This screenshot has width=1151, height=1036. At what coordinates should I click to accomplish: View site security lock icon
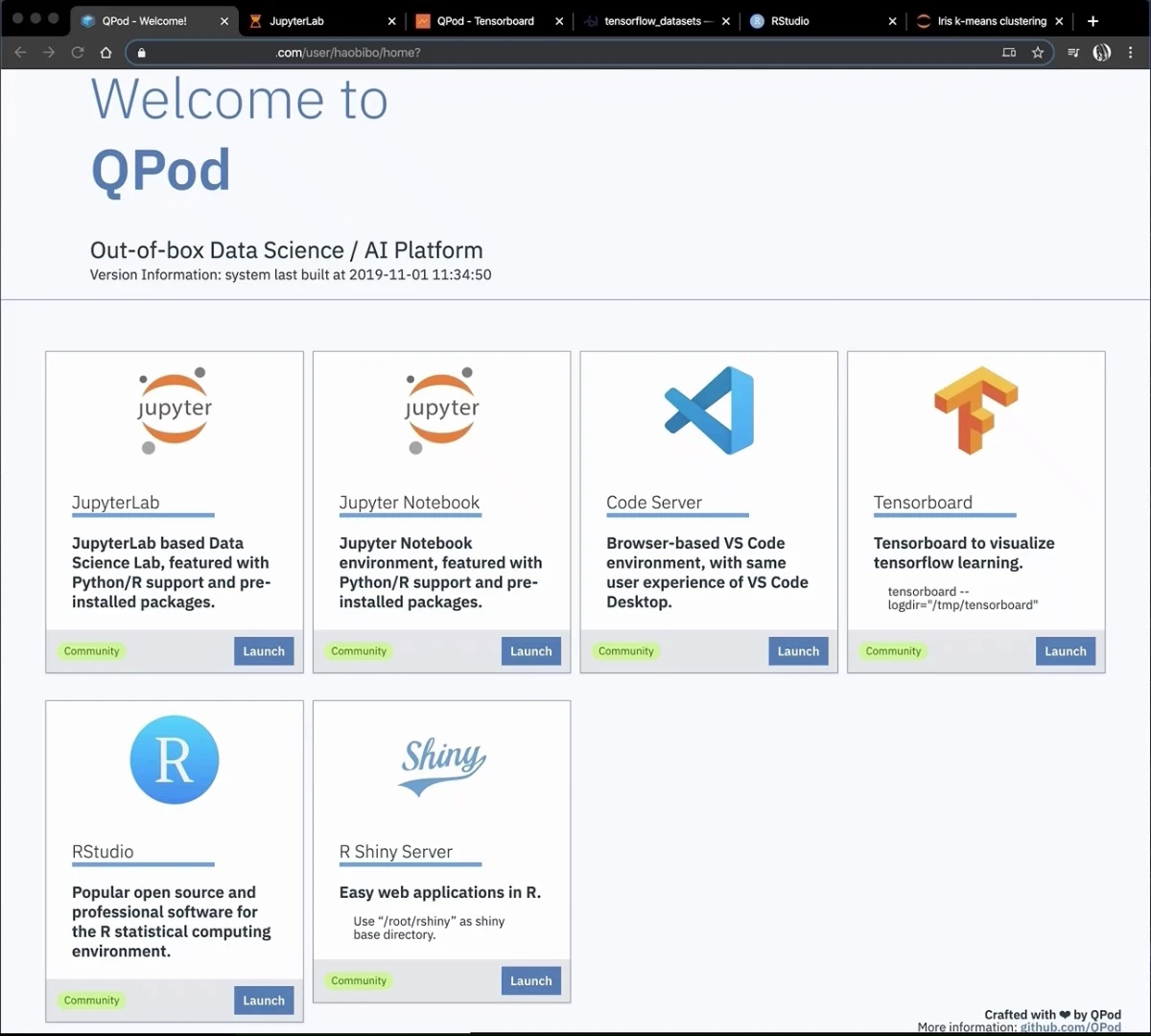pos(142,53)
